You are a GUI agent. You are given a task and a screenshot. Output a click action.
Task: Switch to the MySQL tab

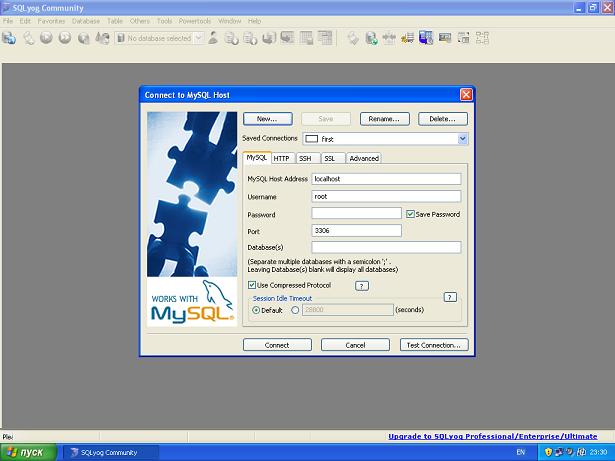tap(257, 158)
